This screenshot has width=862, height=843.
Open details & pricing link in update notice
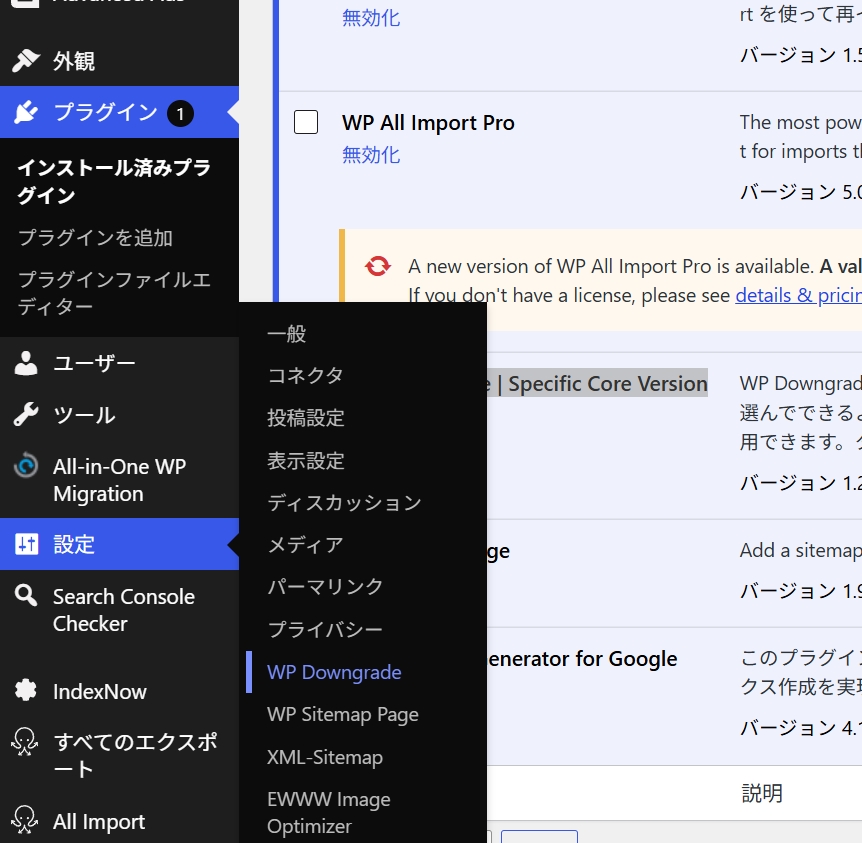[x=799, y=295]
